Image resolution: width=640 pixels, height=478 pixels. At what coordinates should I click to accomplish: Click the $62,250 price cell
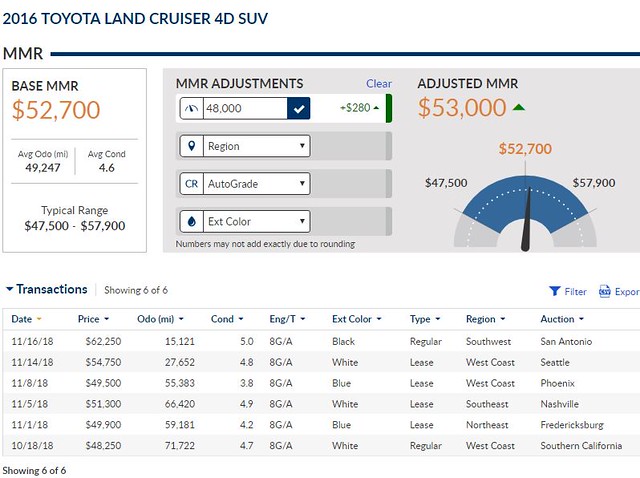pos(103,341)
